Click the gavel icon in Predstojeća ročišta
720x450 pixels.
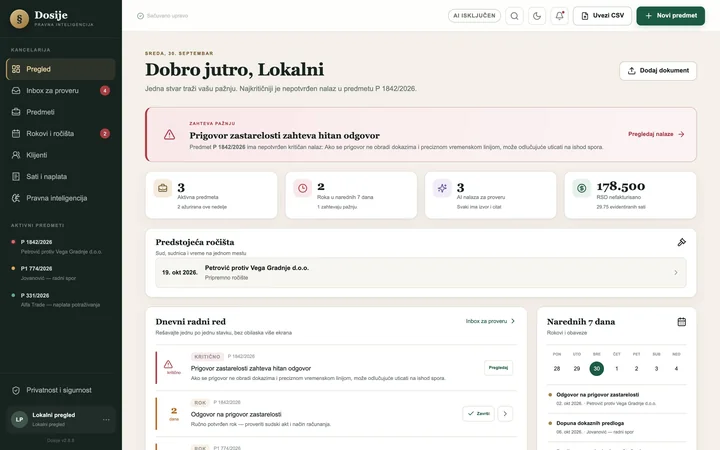681,242
